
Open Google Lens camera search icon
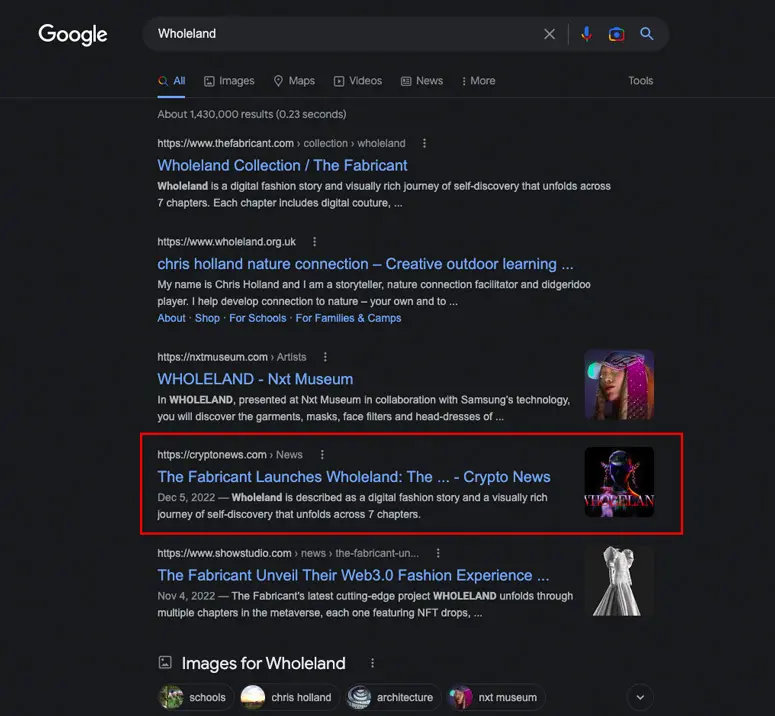click(x=616, y=34)
